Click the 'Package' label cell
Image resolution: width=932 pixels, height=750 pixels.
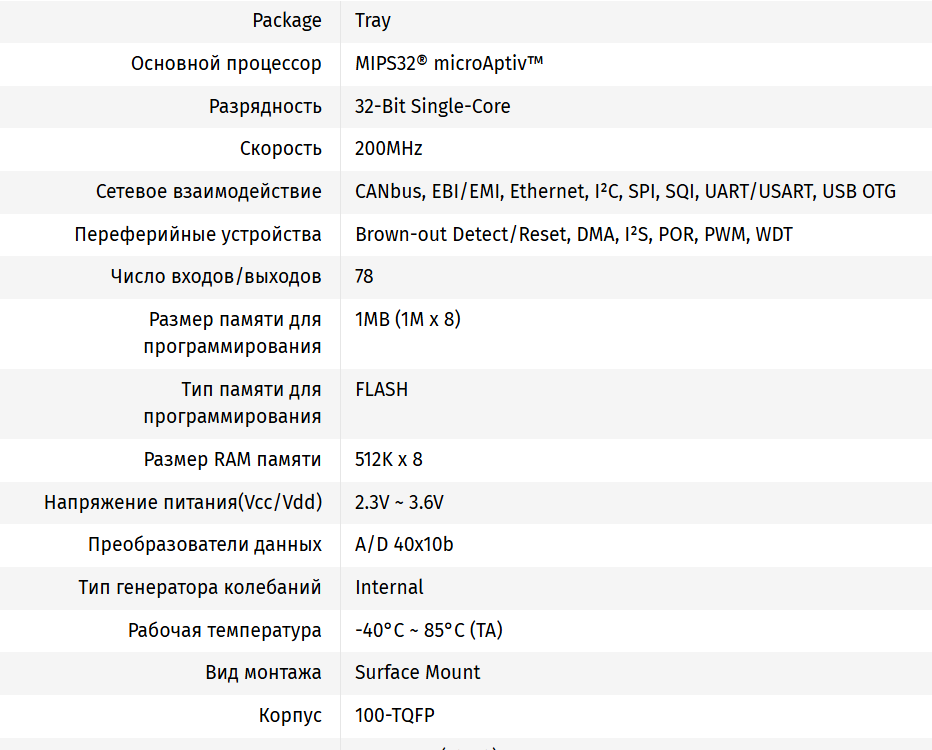pyautogui.click(x=287, y=20)
